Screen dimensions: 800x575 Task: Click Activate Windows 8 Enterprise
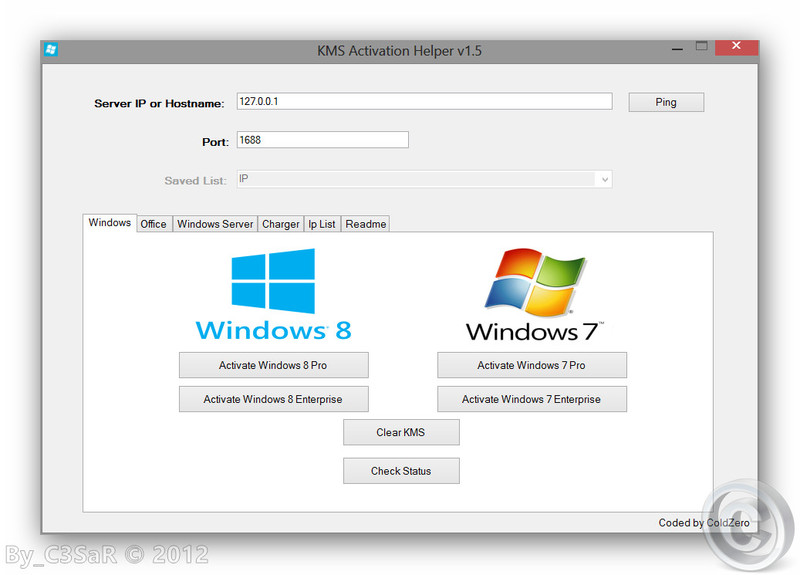pyautogui.click(x=273, y=399)
